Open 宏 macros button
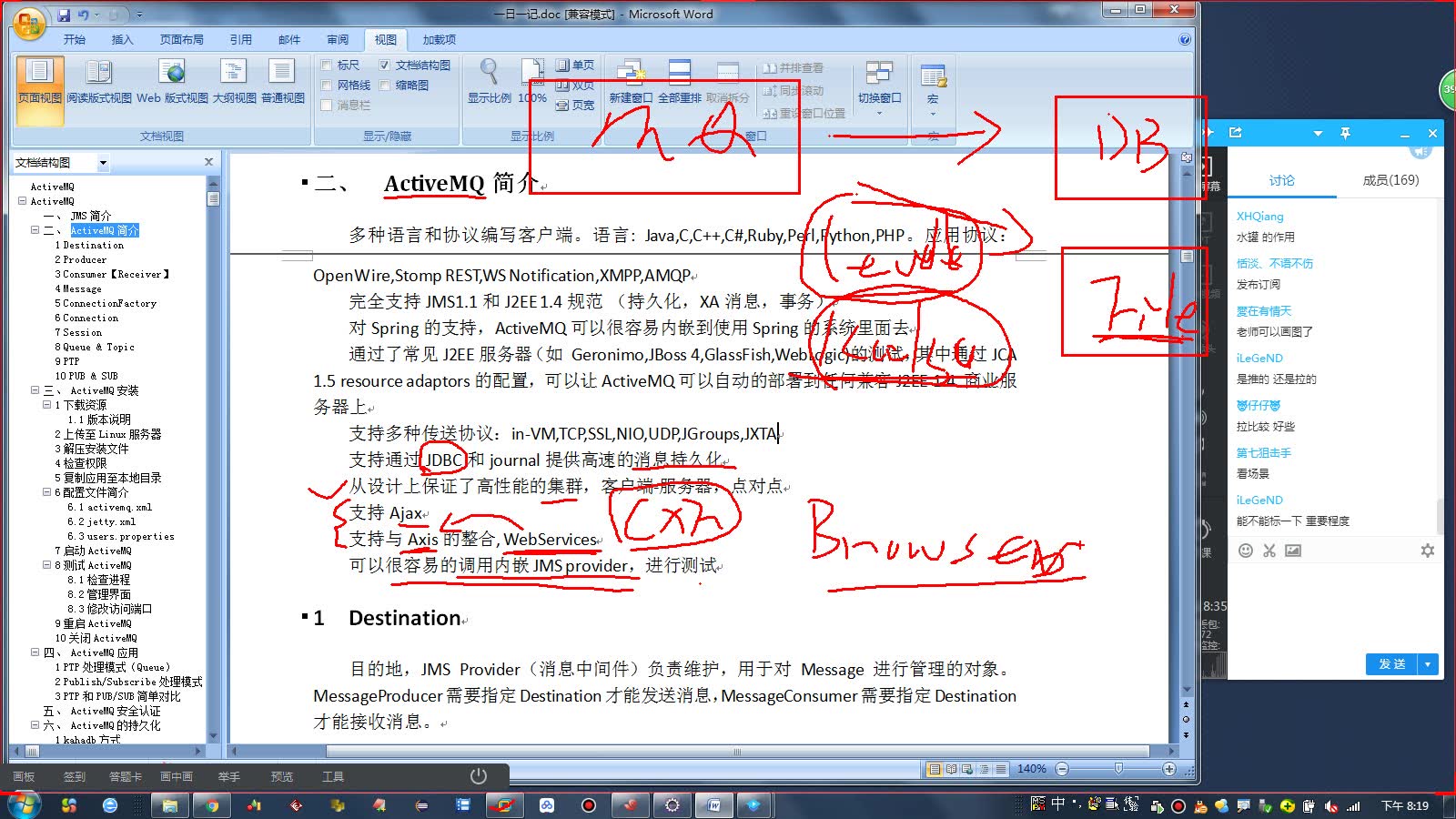 point(933,86)
